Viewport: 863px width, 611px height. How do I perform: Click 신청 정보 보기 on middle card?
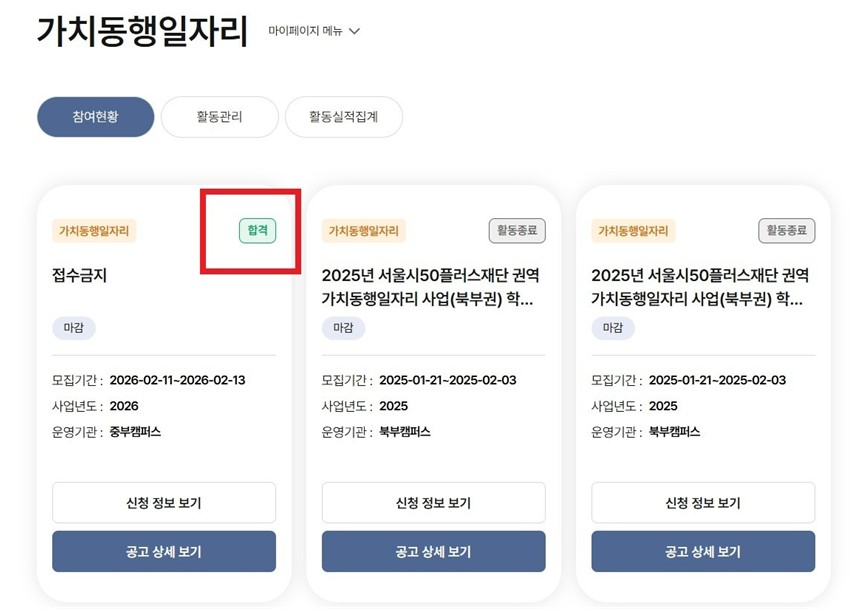(433, 503)
